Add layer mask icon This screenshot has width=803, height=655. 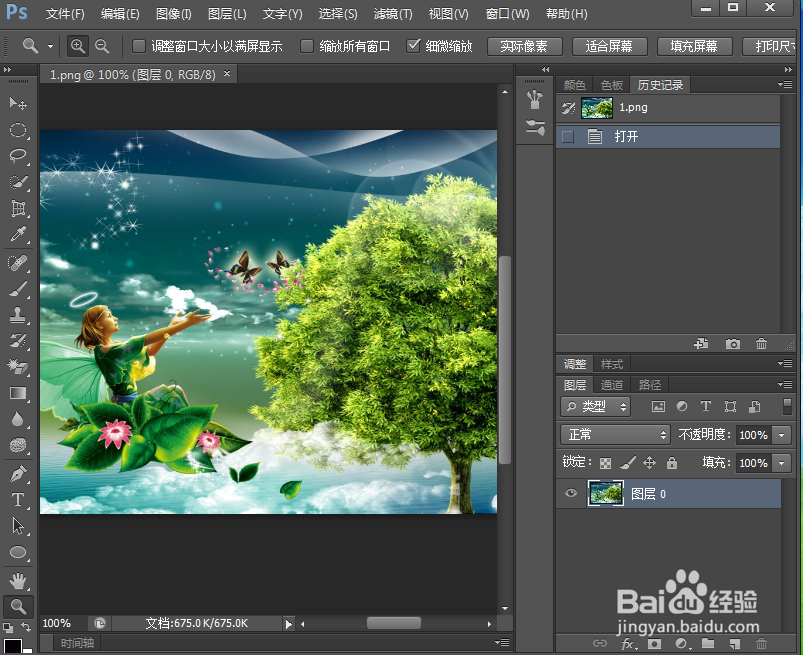click(x=654, y=644)
